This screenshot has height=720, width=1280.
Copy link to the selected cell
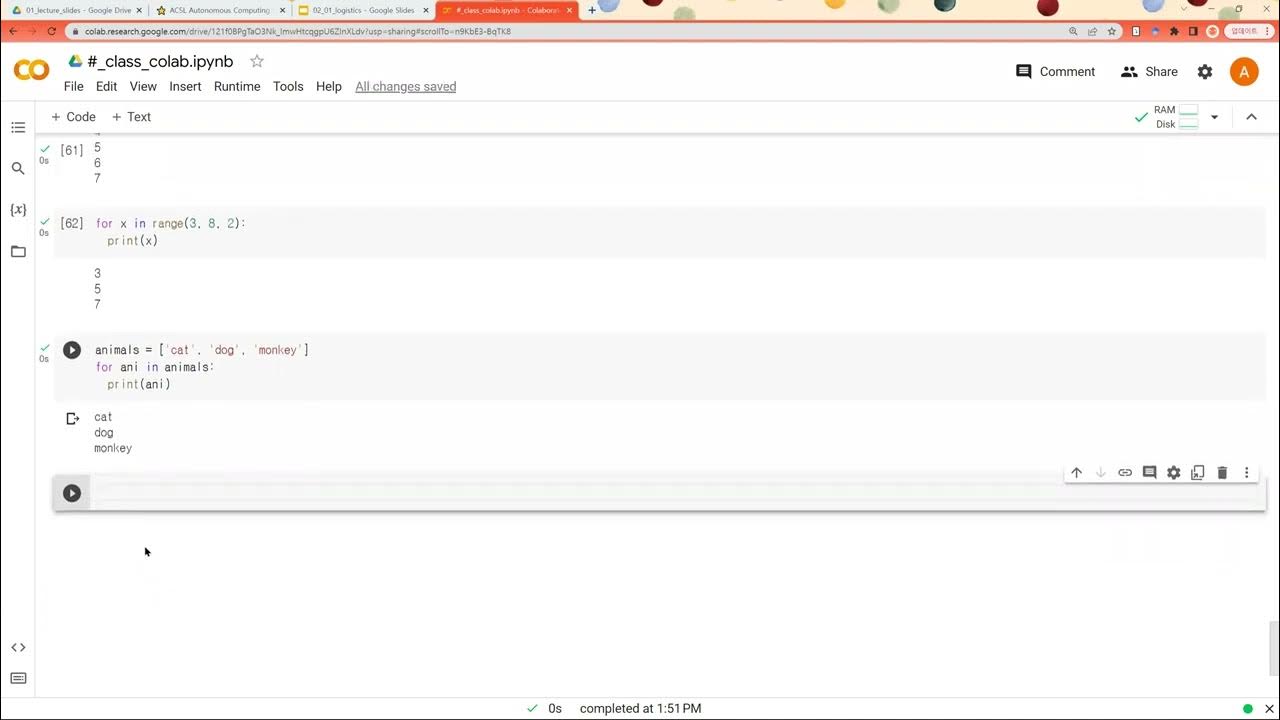point(1125,473)
